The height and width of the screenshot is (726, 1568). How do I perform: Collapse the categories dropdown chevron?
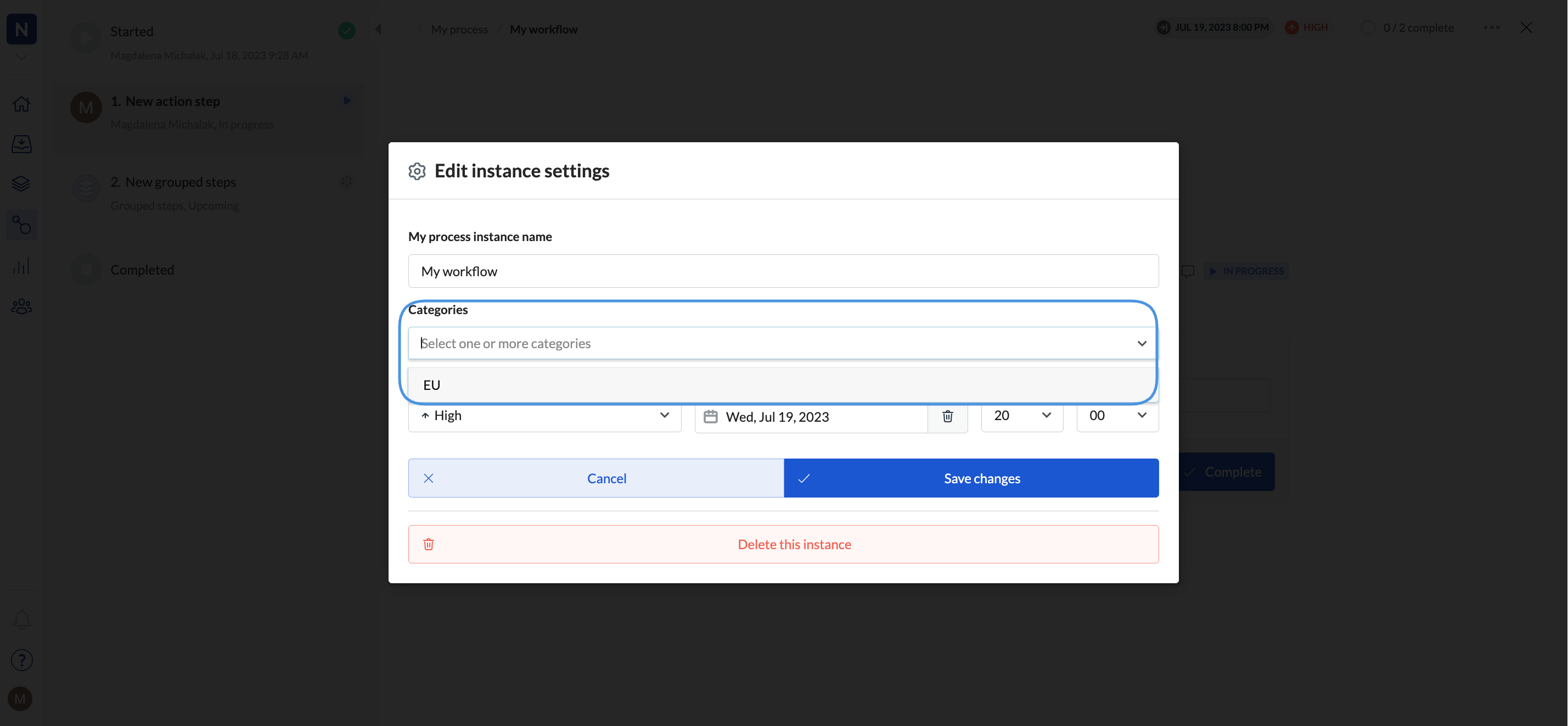1142,344
